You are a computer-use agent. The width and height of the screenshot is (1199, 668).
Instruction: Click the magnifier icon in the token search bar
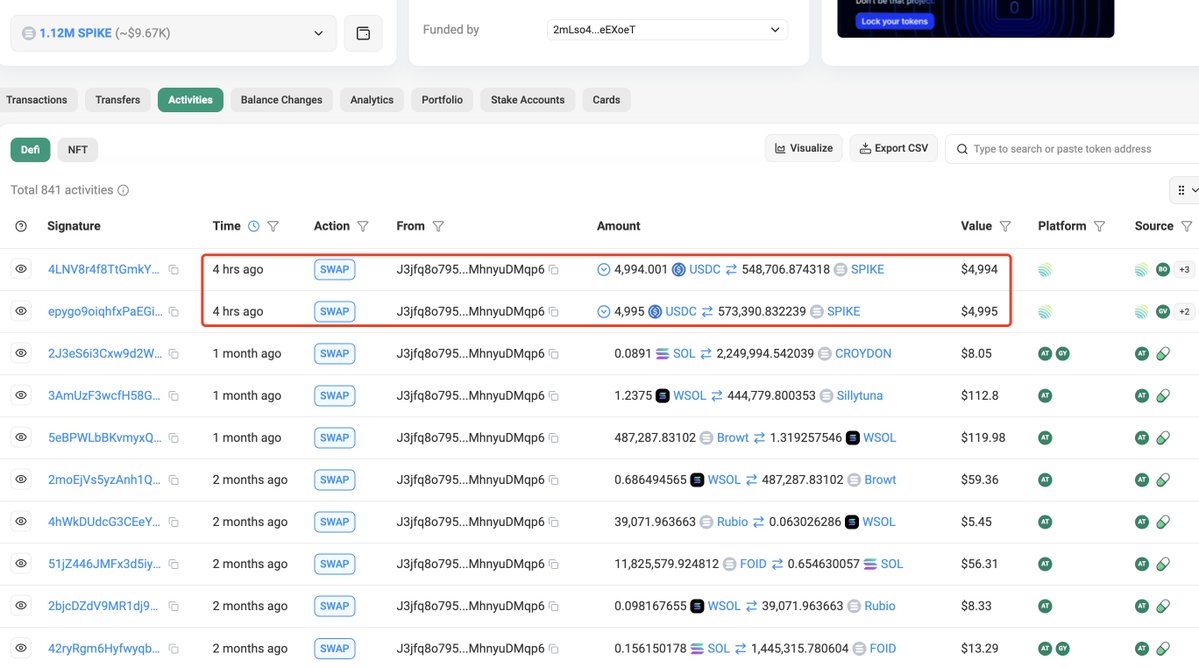[961, 148]
